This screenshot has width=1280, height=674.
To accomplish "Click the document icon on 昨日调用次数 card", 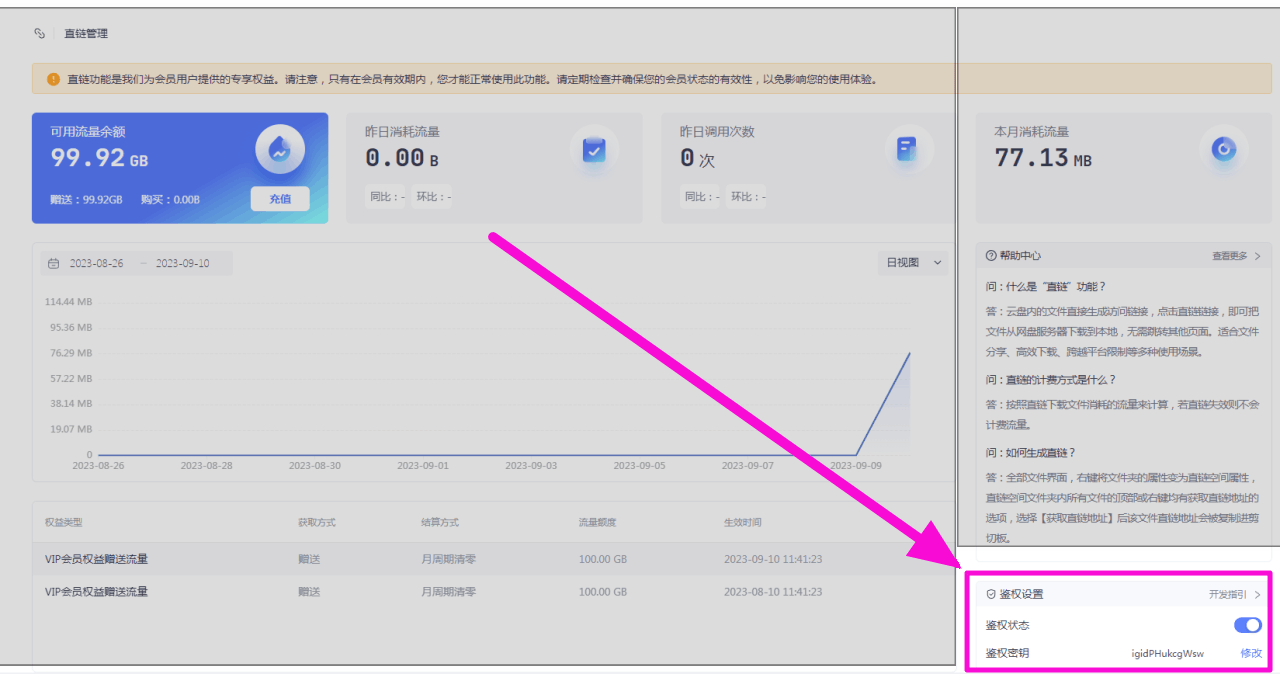I will point(908,150).
